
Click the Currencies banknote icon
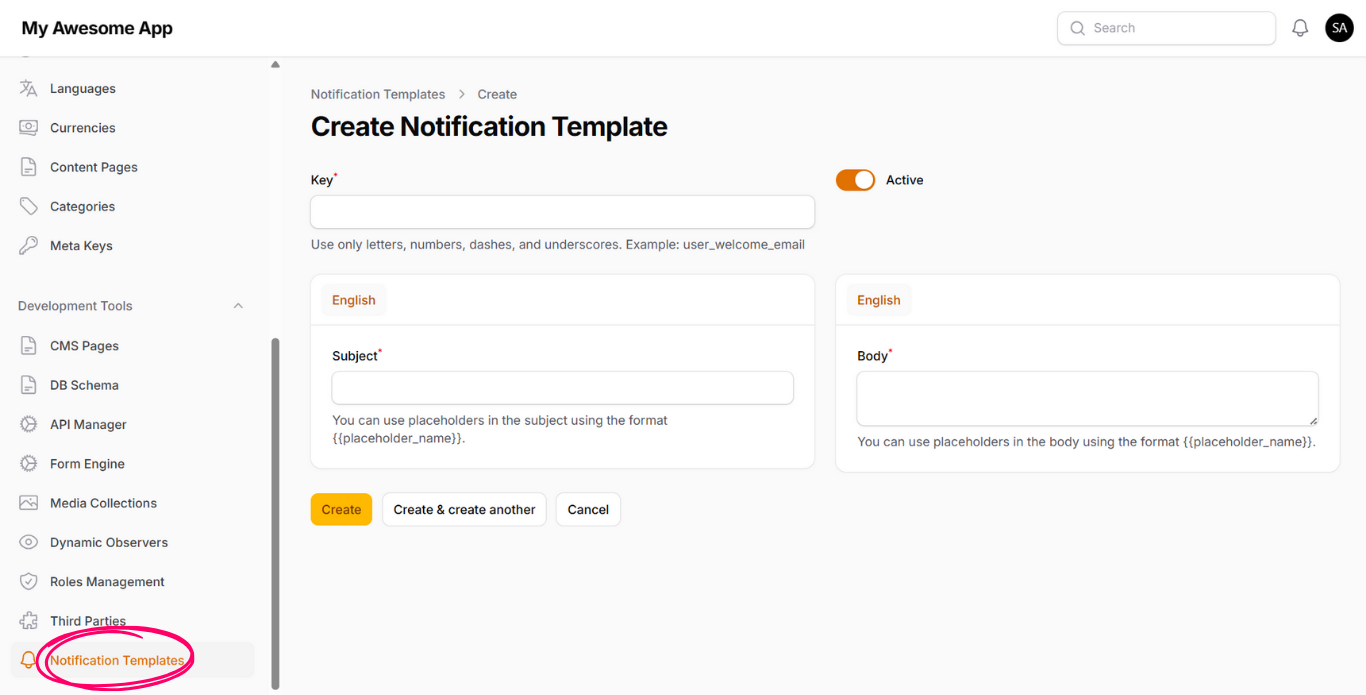point(29,128)
